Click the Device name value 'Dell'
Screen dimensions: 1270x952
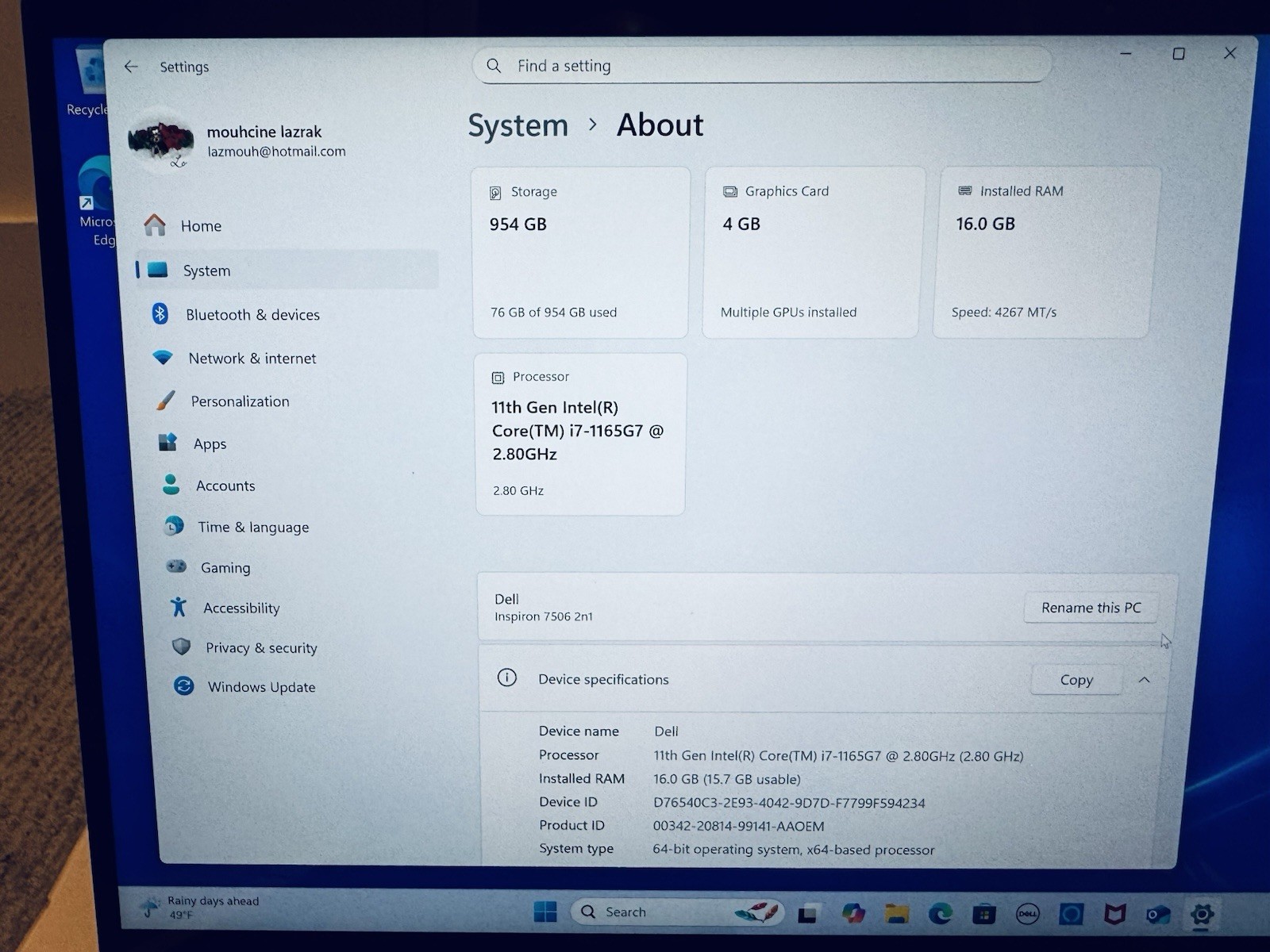pos(666,731)
